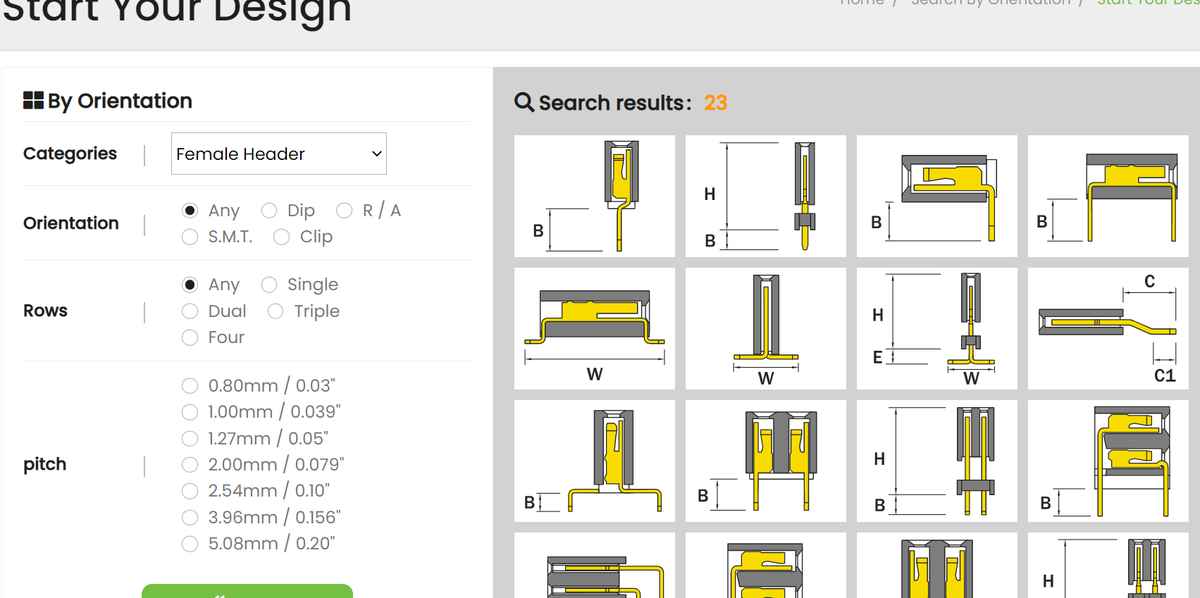Select Four rows radio button
The image size is (1200, 598).
pyautogui.click(x=190, y=337)
